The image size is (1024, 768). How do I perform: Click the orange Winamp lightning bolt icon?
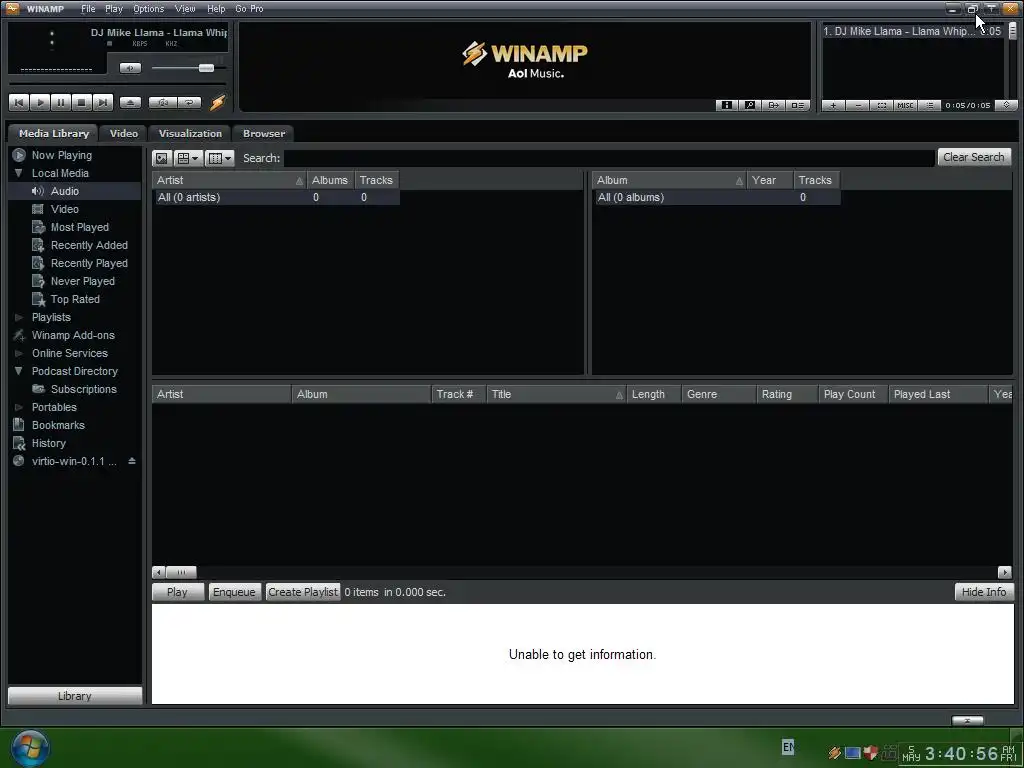tap(217, 103)
